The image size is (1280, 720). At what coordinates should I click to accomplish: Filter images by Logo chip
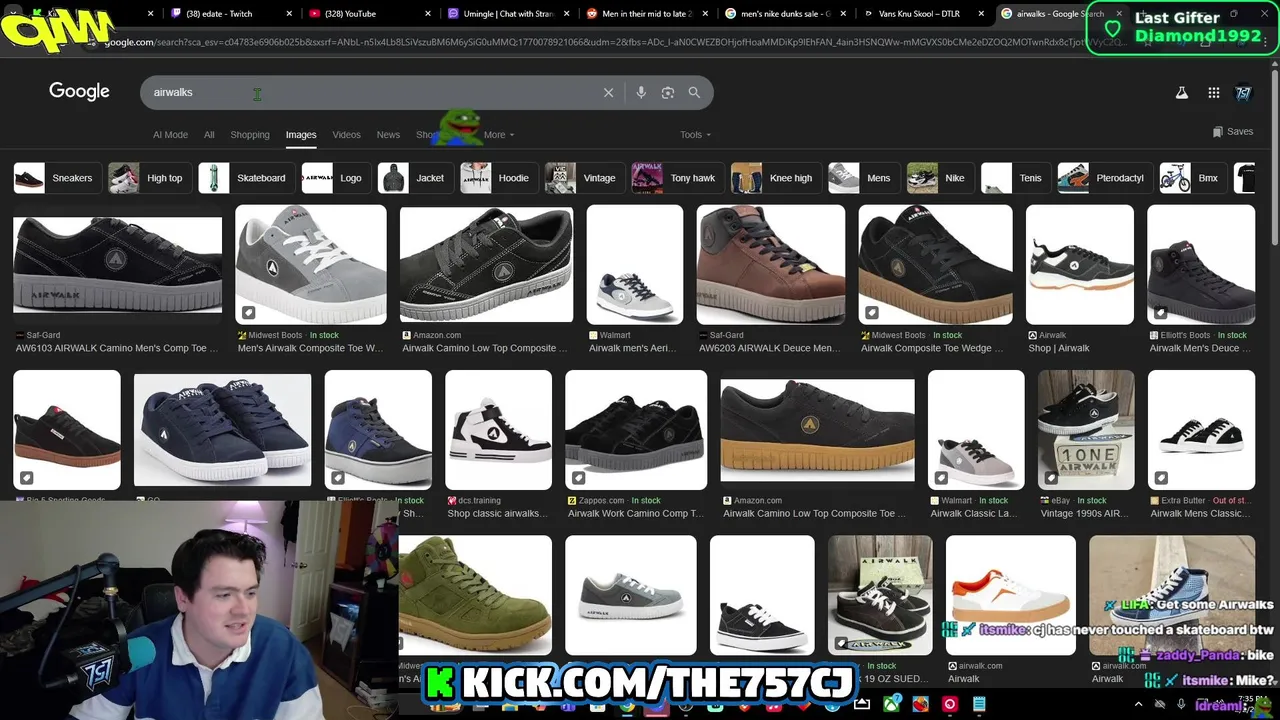[x=336, y=178]
